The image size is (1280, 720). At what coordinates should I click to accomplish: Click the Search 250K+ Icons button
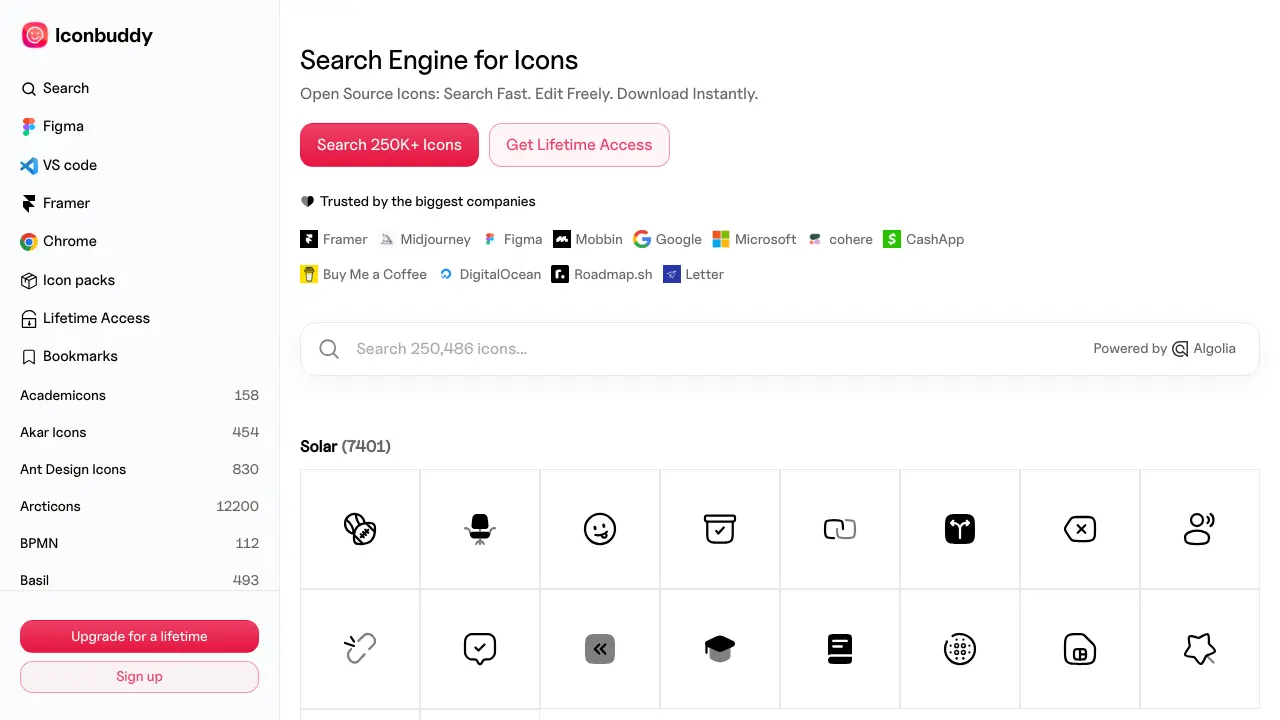coord(389,145)
